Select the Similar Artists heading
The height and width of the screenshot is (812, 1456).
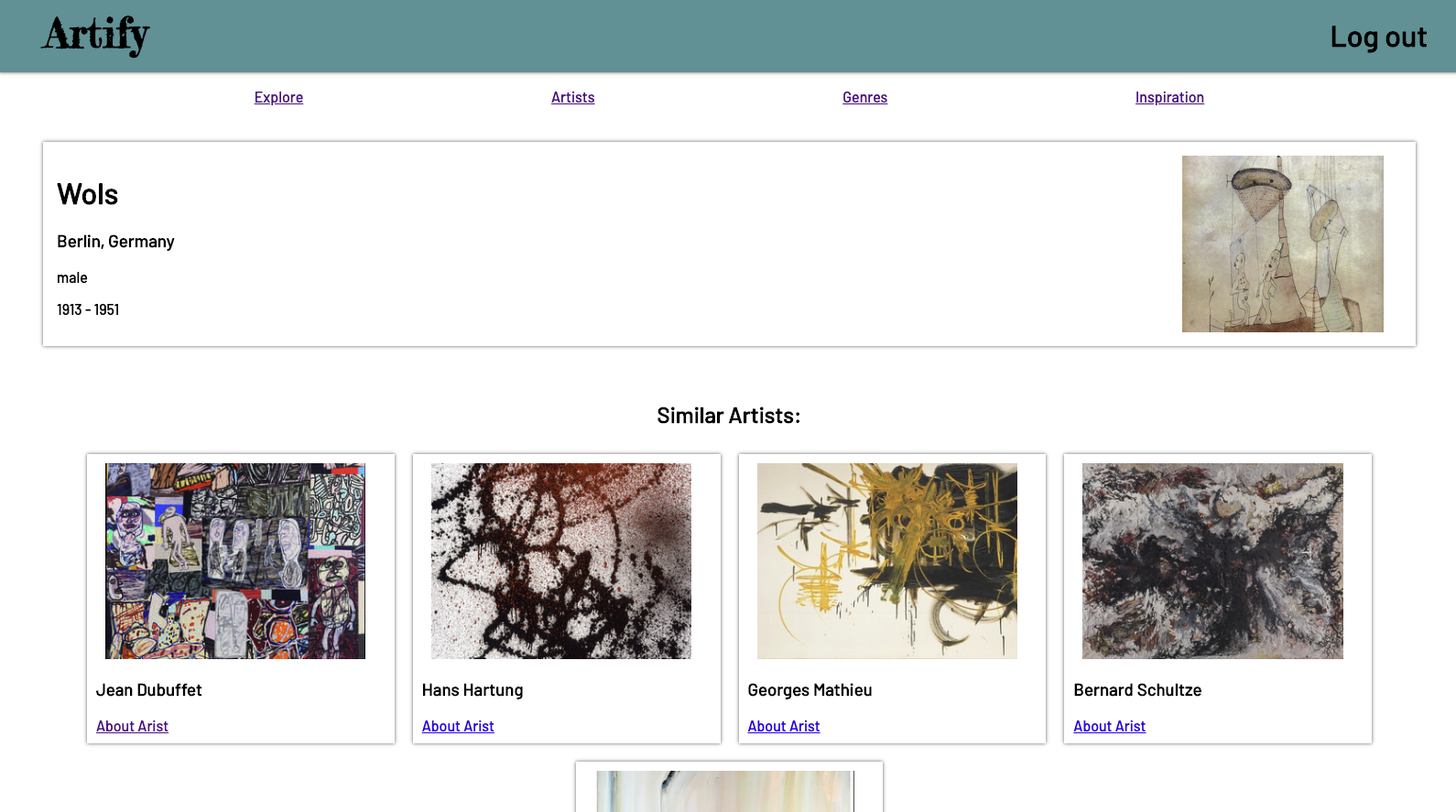point(729,416)
